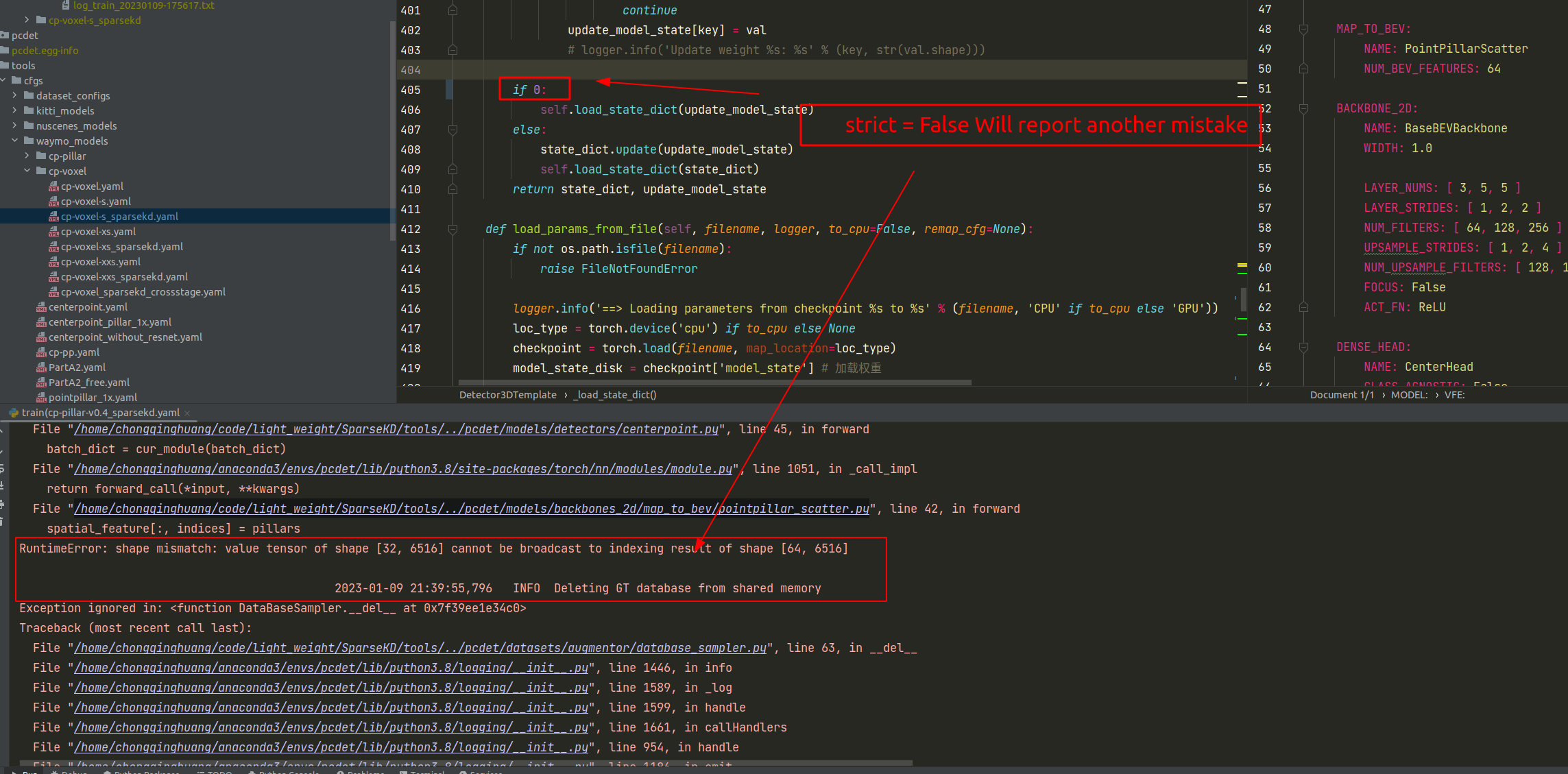Click the centerpoint.yaml file icon
Screen dimensions: 1568x774
[41, 307]
